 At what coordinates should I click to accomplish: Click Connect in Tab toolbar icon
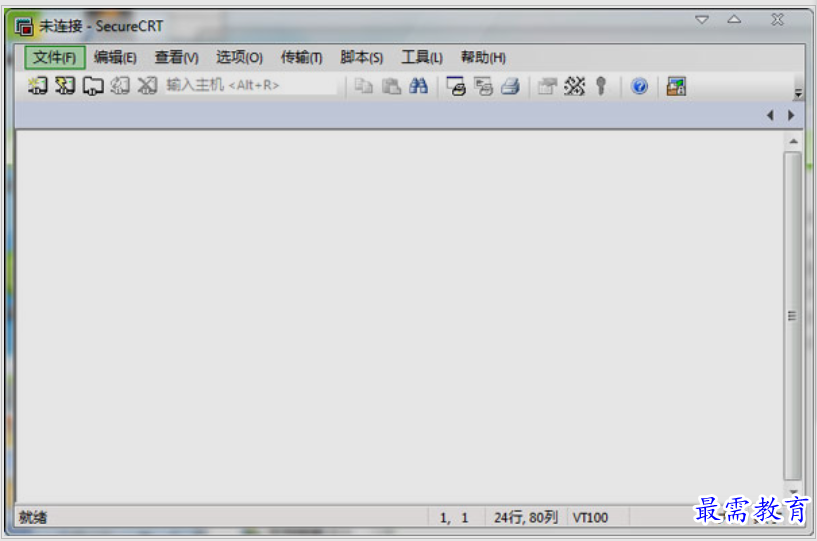point(93,85)
